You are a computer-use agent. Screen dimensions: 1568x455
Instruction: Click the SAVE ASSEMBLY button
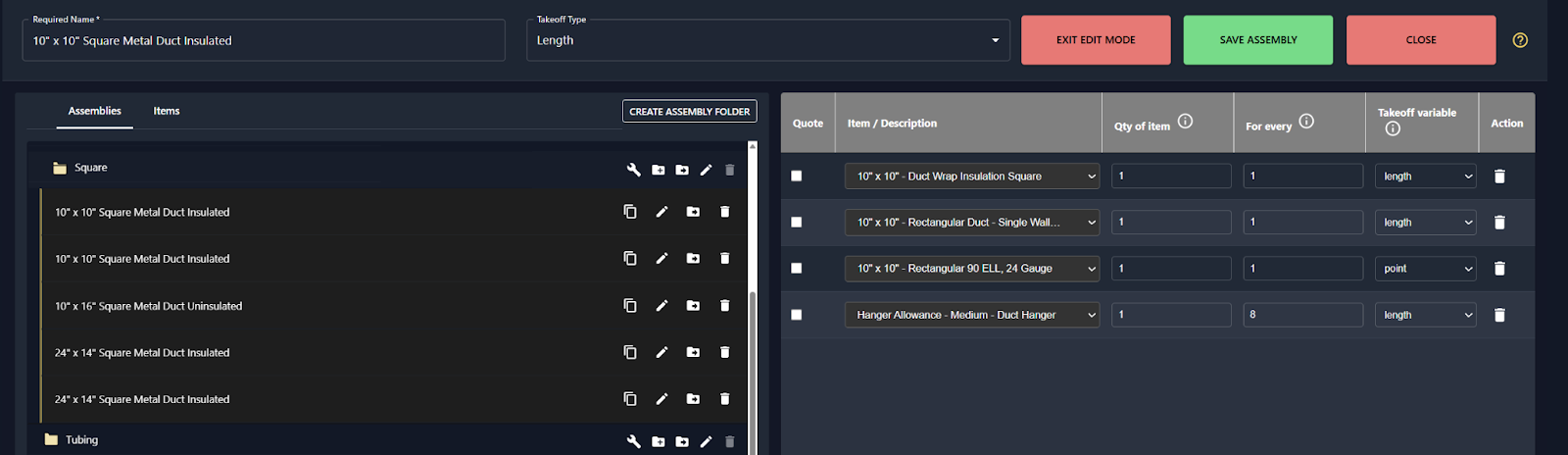click(x=1258, y=40)
